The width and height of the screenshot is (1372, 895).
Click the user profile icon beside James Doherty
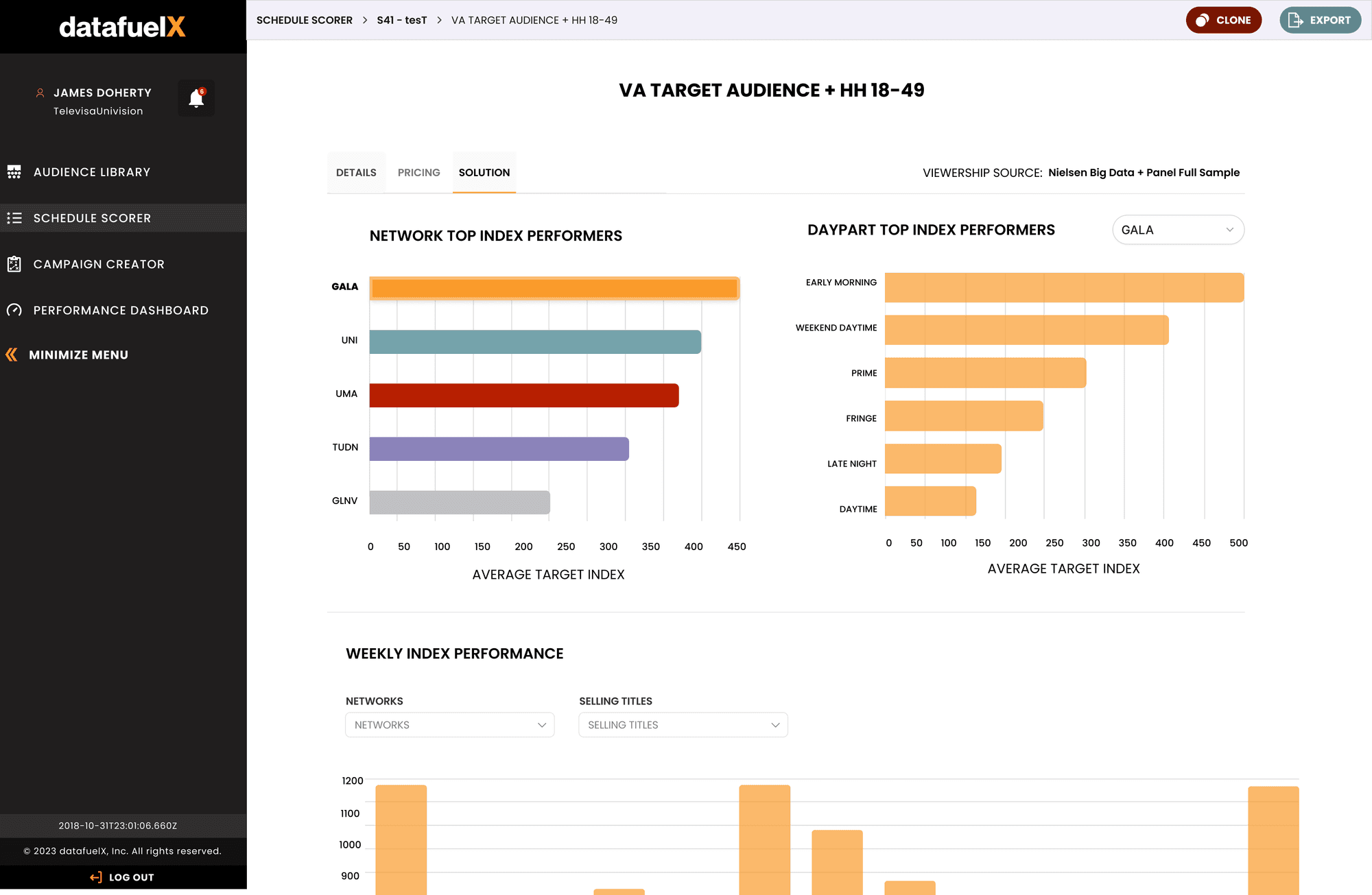(40, 93)
